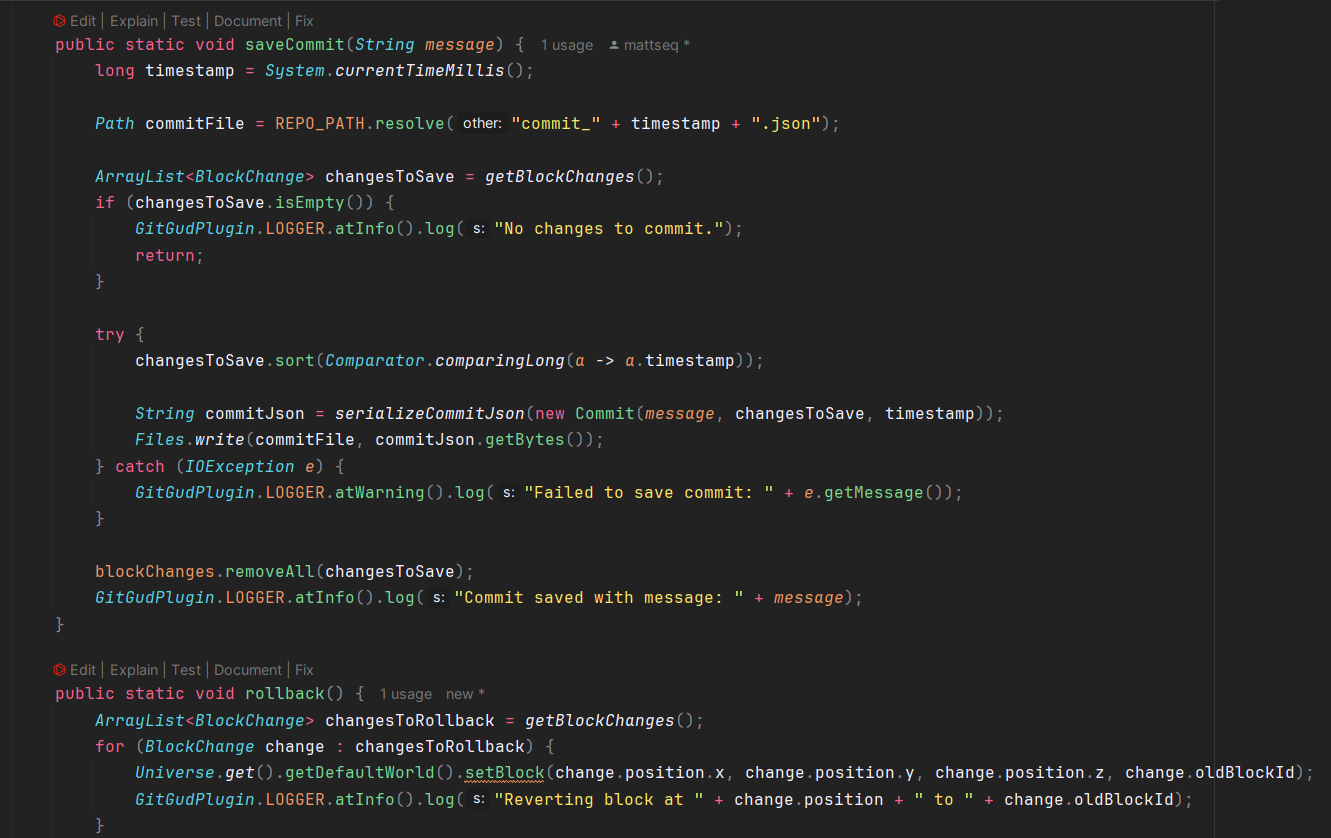Choose Explain above the saveCommit method

tap(134, 21)
